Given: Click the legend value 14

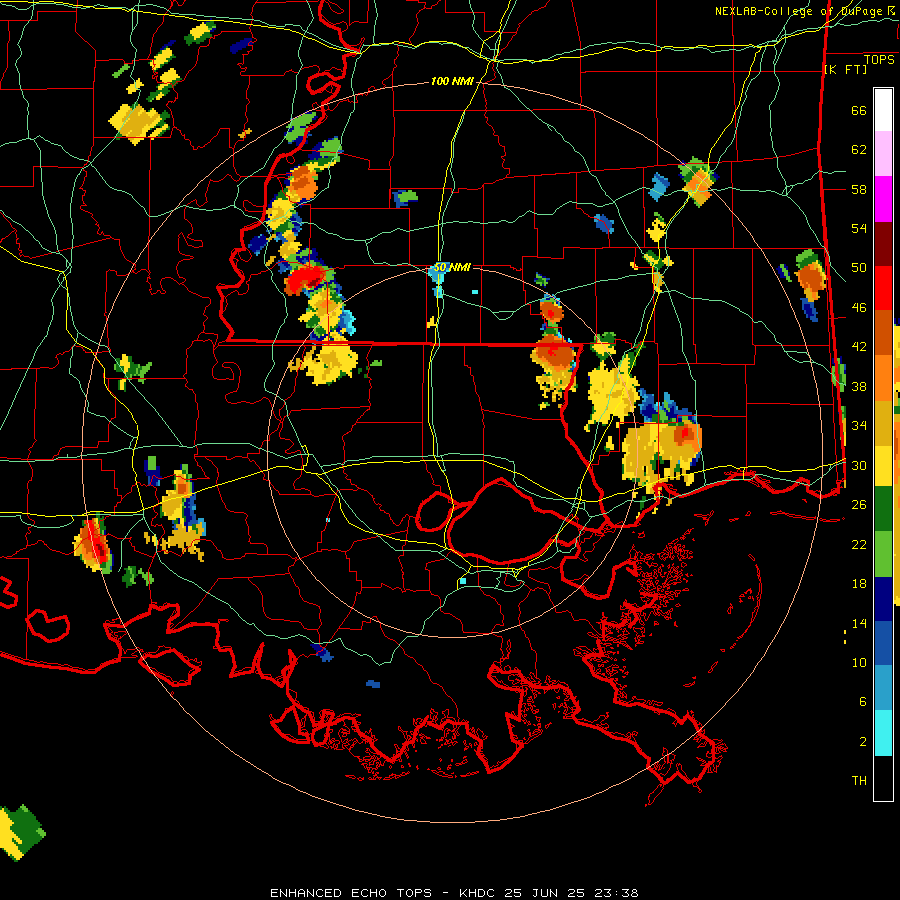Looking at the screenshot, I should point(859,623).
